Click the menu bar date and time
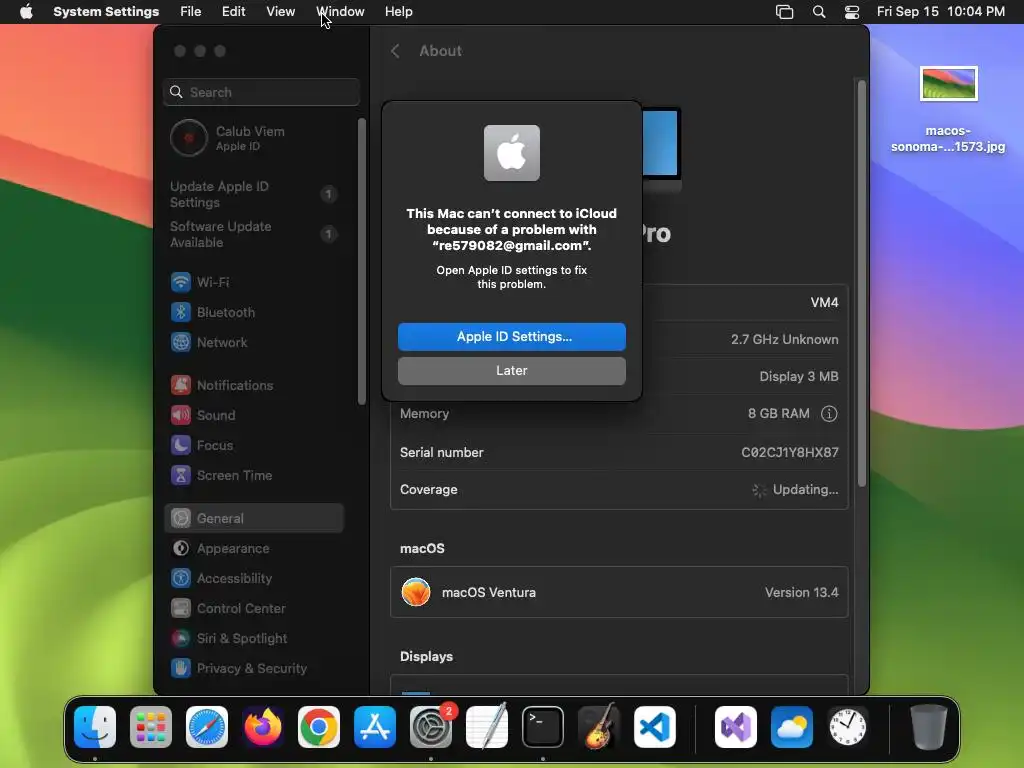The width and height of the screenshot is (1024, 768). click(940, 12)
